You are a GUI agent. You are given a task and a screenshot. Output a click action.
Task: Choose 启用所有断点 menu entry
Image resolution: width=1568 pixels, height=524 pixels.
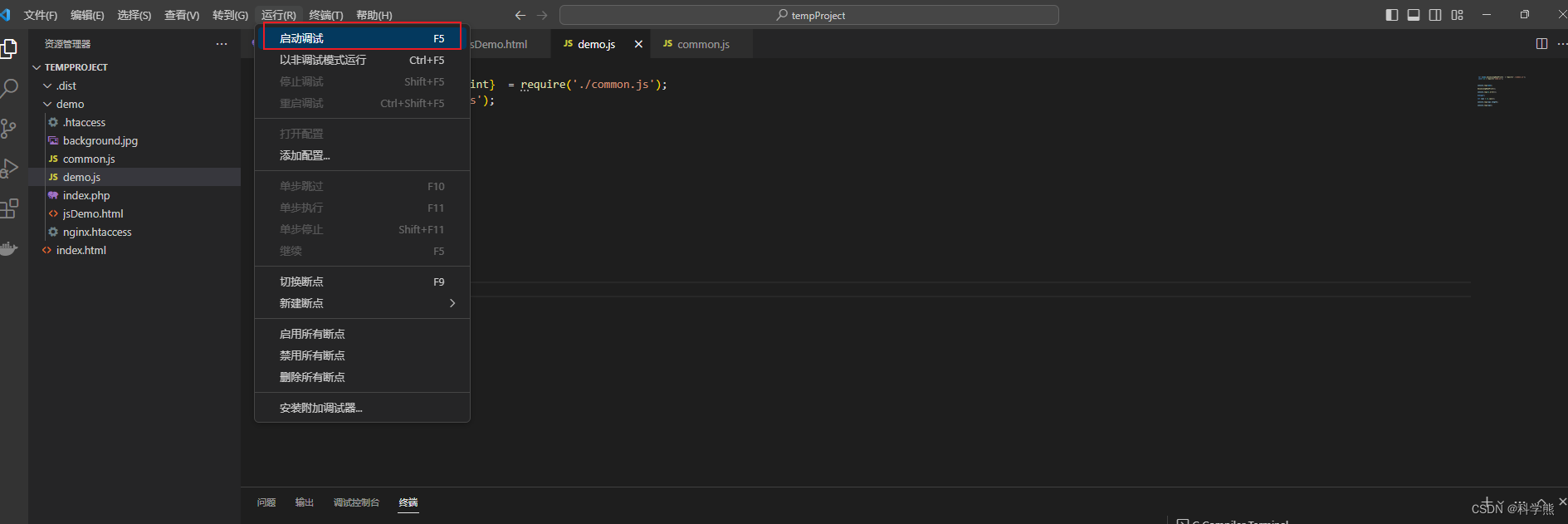click(362, 334)
